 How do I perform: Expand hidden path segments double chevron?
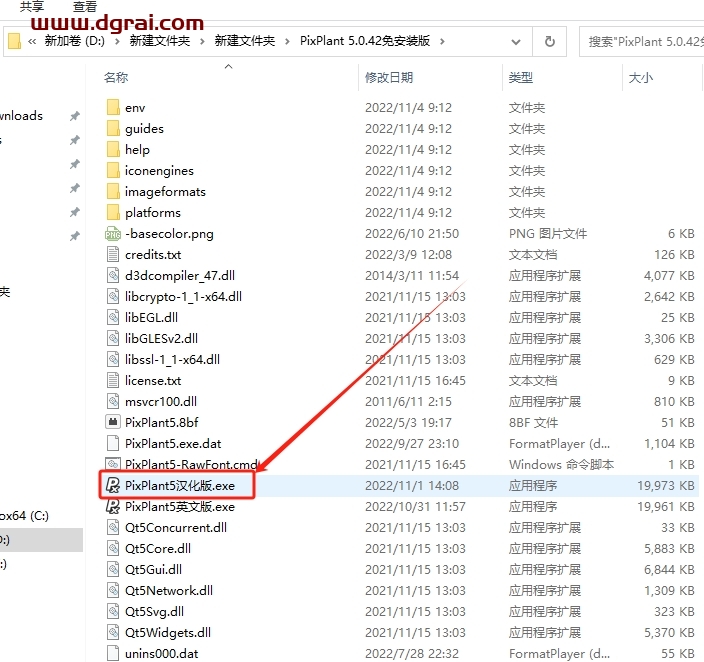(x=32, y=42)
